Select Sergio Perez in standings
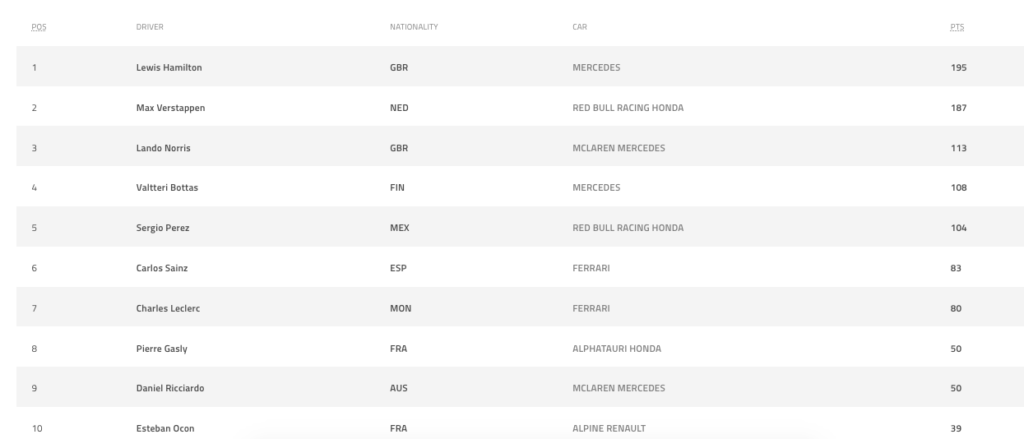Screen dimensions: 1024x439 pos(163,228)
